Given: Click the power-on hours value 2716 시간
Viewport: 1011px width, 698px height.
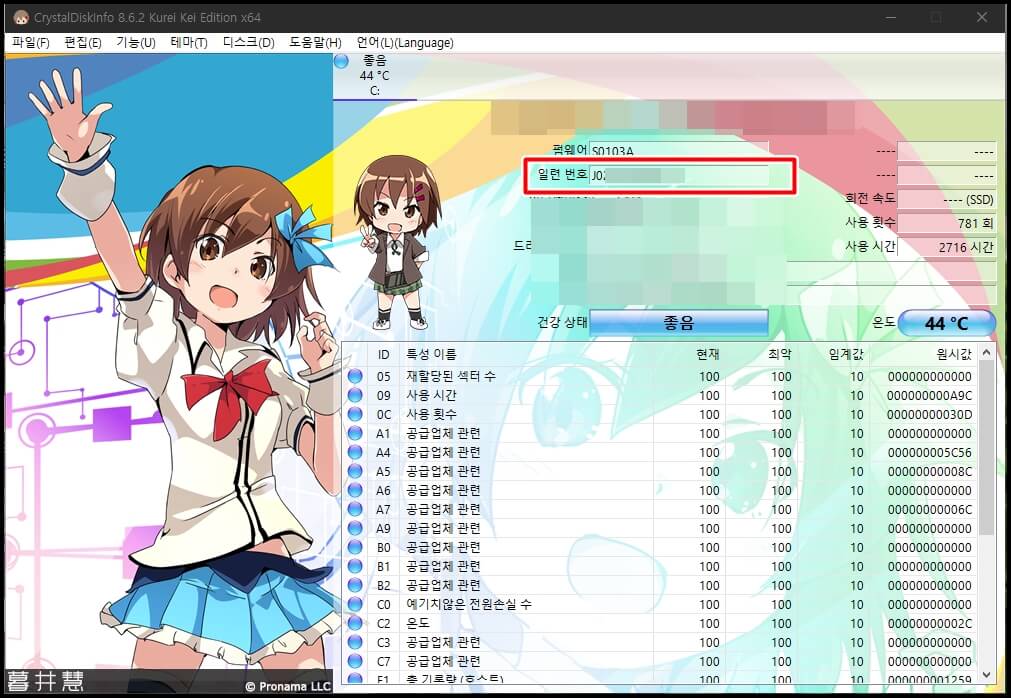Looking at the screenshot, I should tap(947, 247).
